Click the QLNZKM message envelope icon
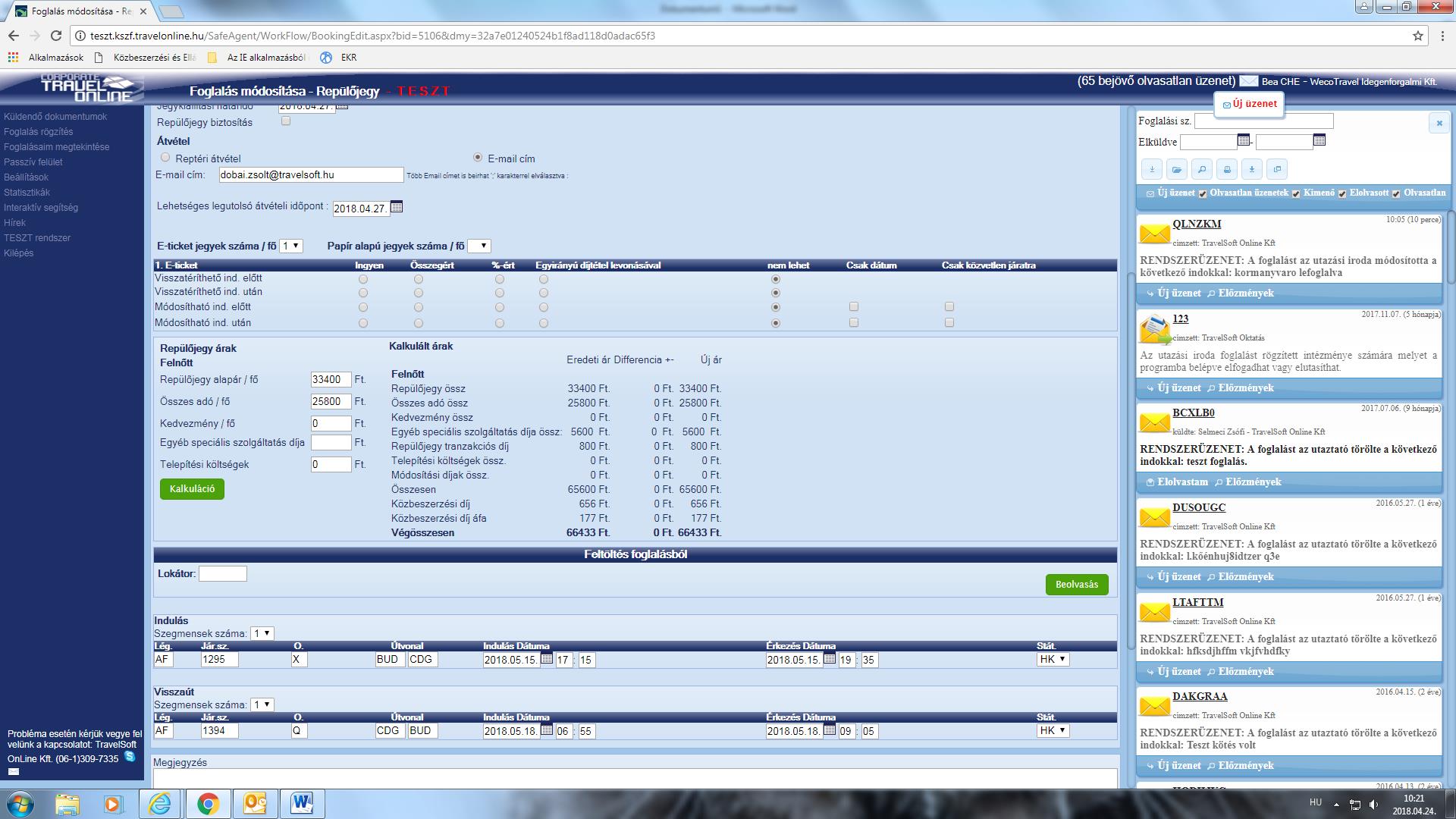 pos(1154,234)
